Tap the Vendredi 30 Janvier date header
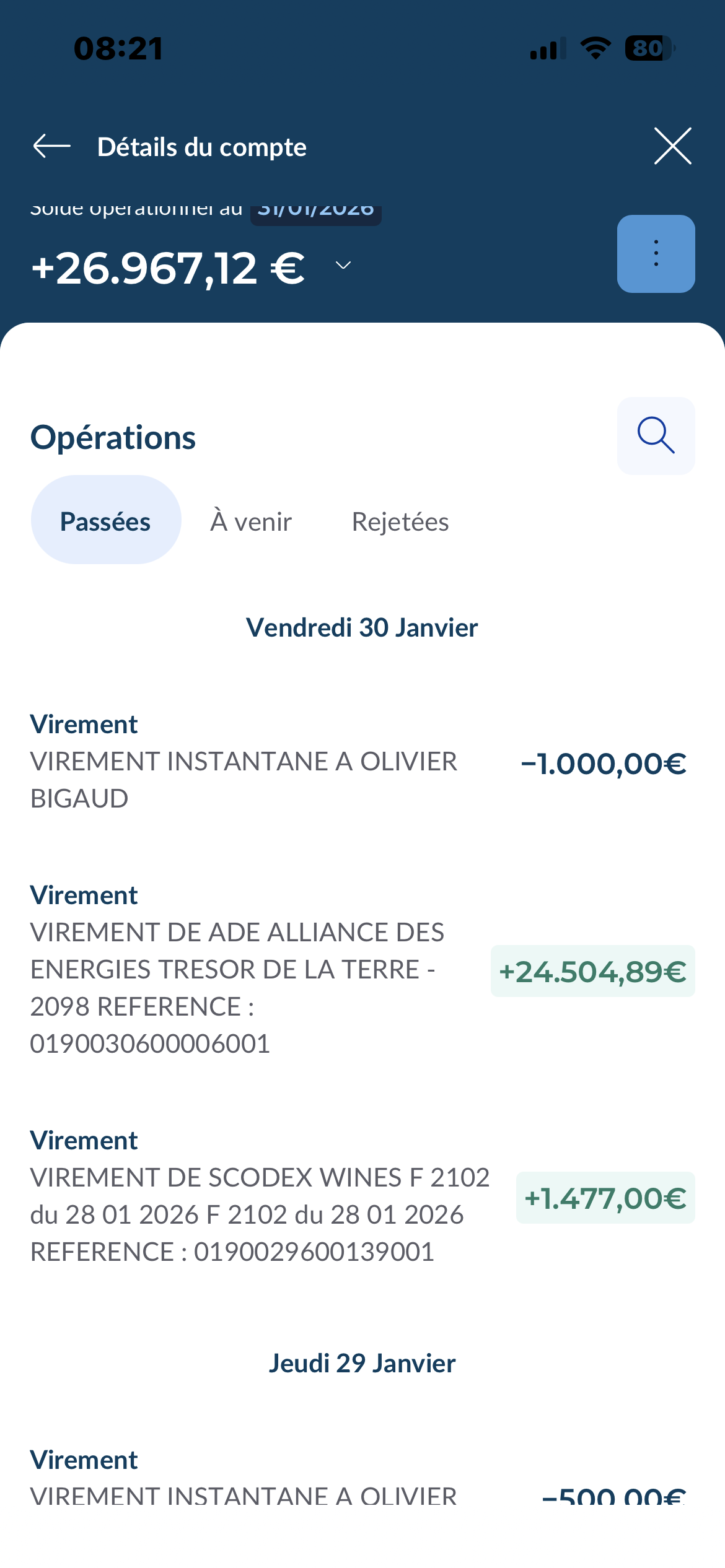The width and height of the screenshot is (725, 1568). tap(362, 628)
